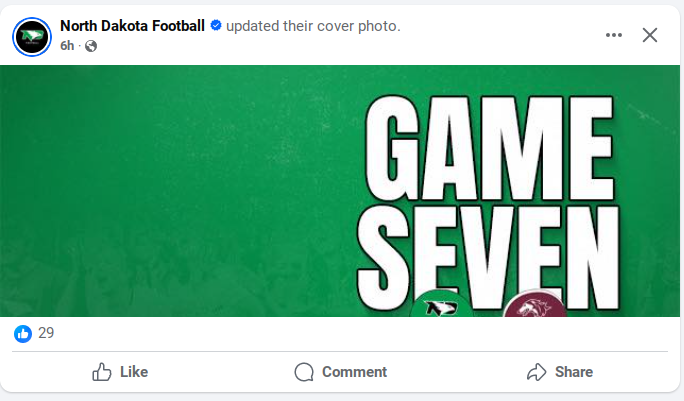Click the blue thumbs-up reaction icon
The width and height of the screenshot is (684, 401).
23,333
